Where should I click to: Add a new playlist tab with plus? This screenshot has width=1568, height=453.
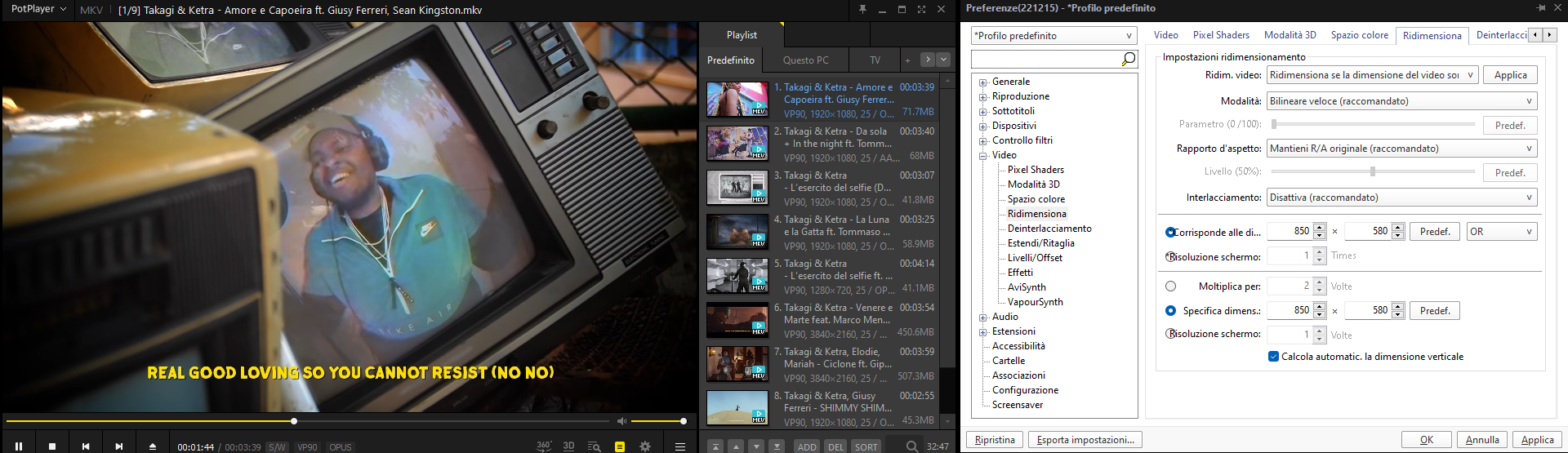[907, 60]
